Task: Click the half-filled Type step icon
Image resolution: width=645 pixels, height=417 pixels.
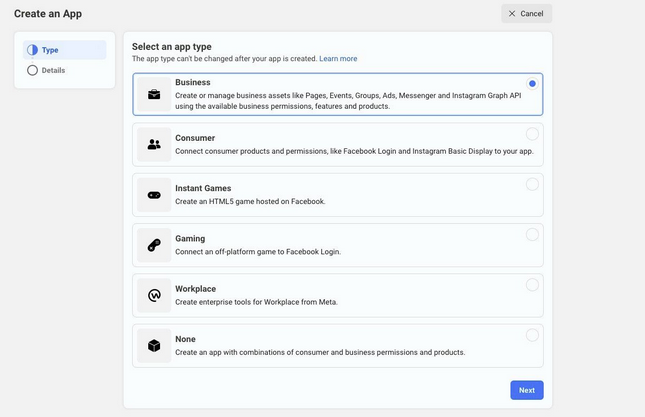Action: (x=32, y=50)
